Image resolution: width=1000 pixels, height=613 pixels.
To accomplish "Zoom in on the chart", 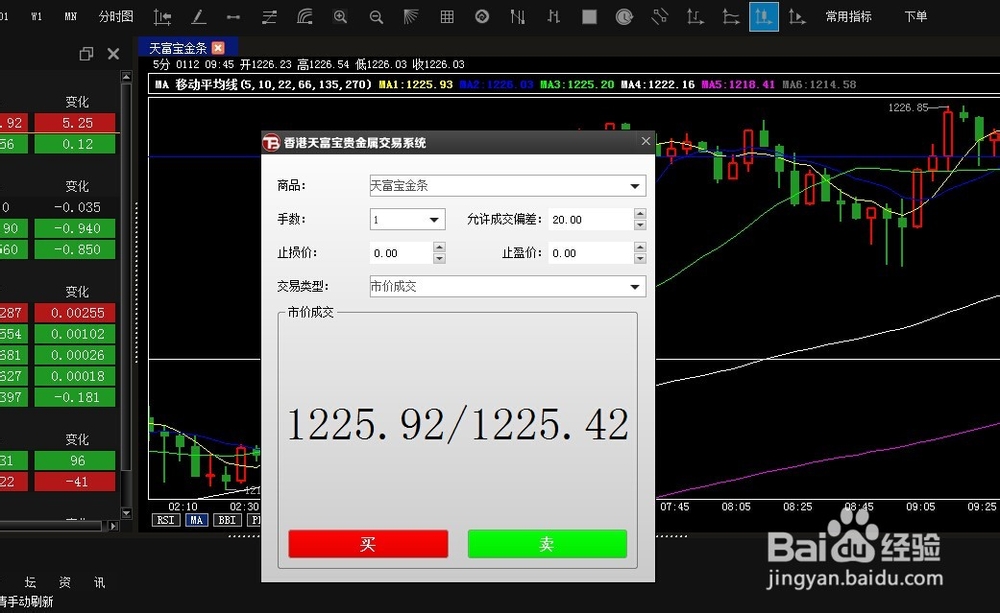I will coord(341,17).
